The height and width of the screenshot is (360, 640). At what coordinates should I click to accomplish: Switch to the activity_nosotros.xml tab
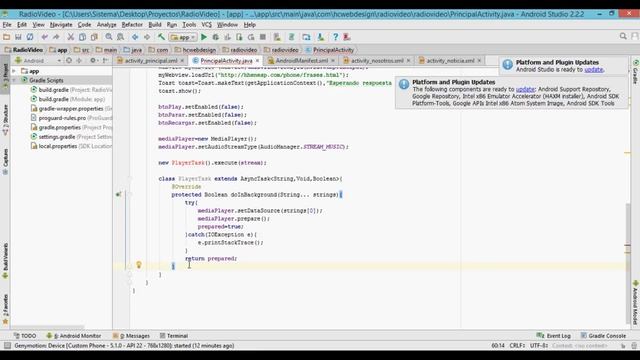click(377, 61)
